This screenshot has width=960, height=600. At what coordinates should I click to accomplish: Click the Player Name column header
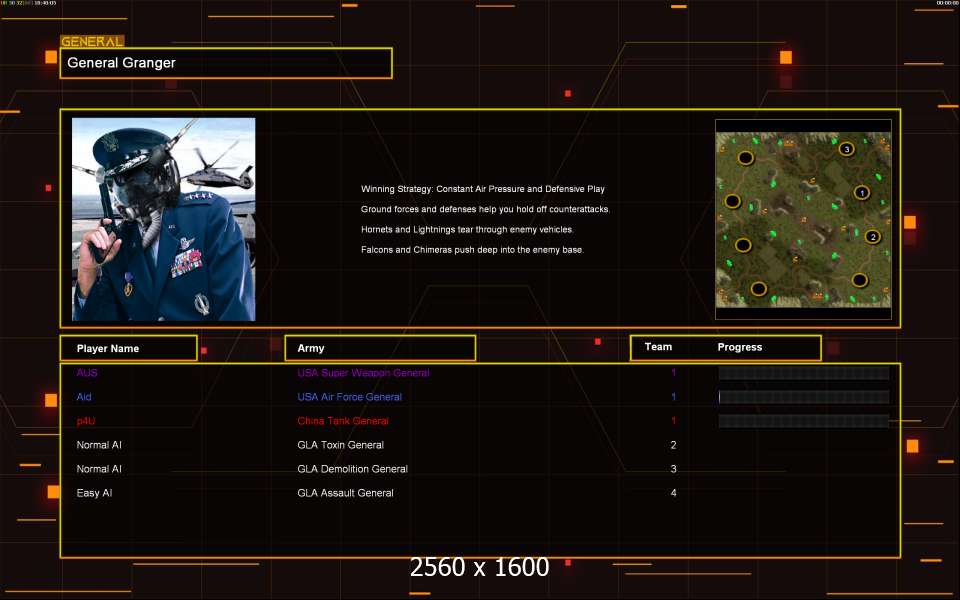[128, 348]
